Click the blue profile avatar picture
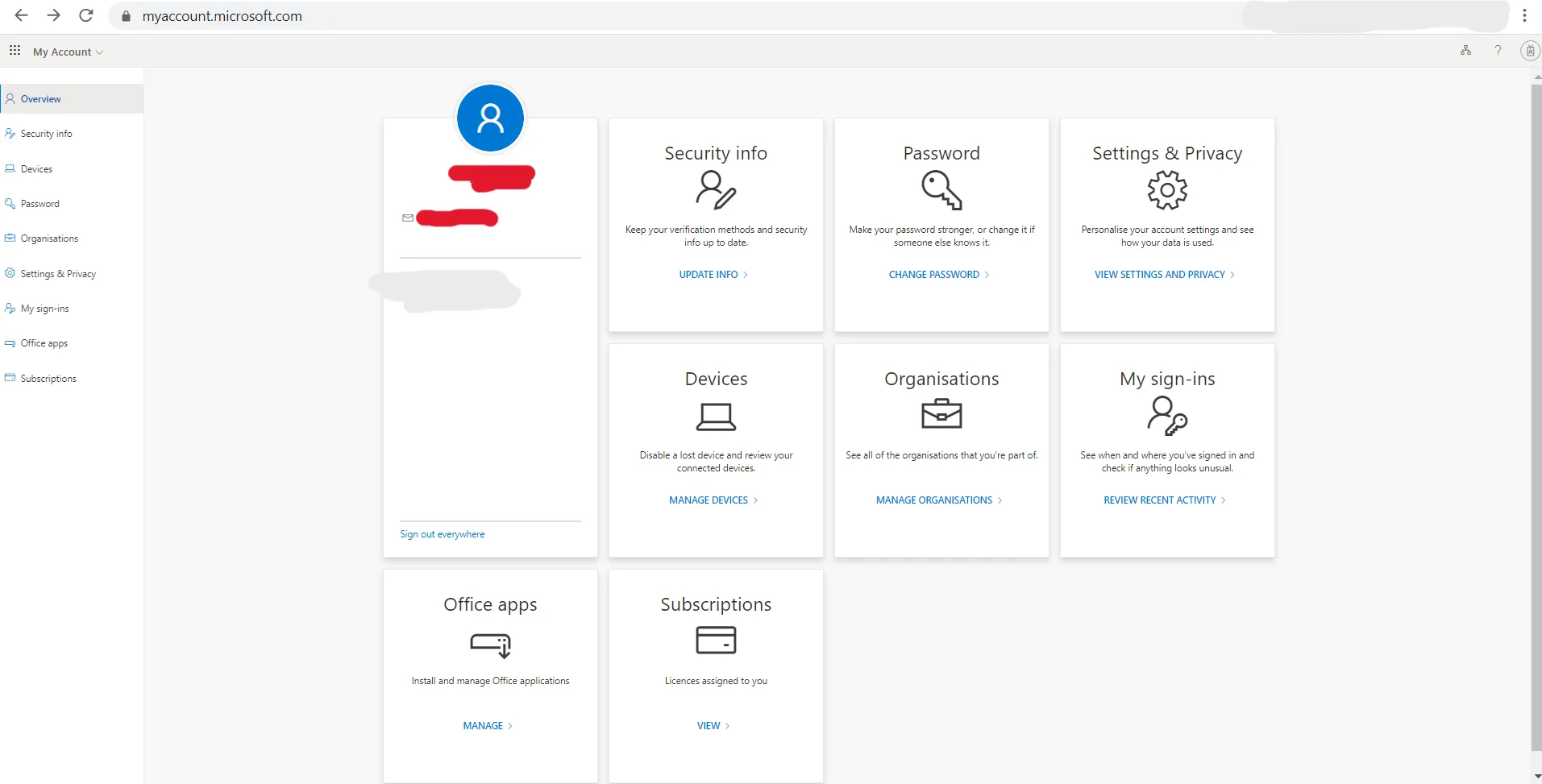 point(490,118)
